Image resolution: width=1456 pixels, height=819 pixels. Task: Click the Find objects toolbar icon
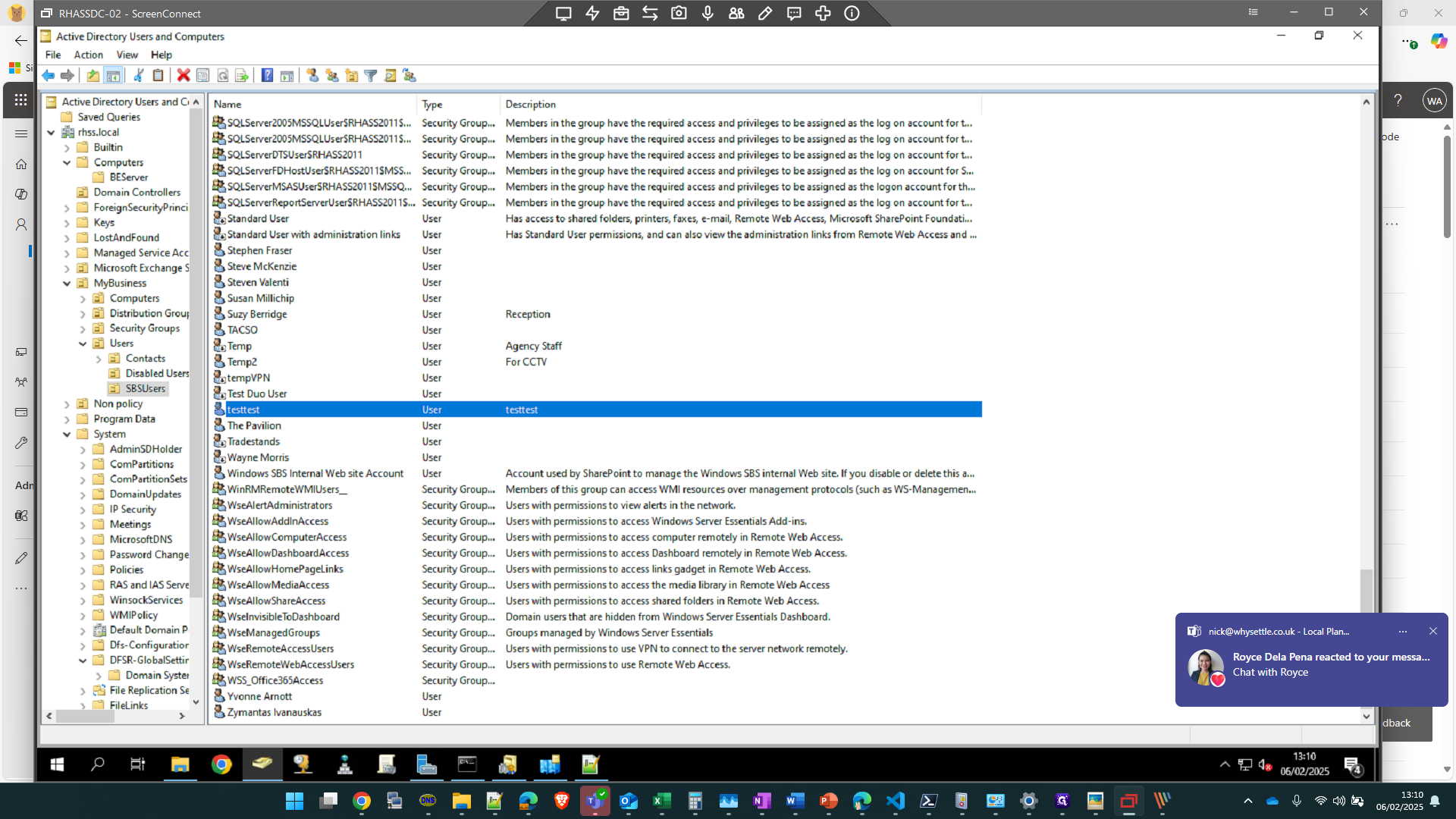click(x=390, y=75)
